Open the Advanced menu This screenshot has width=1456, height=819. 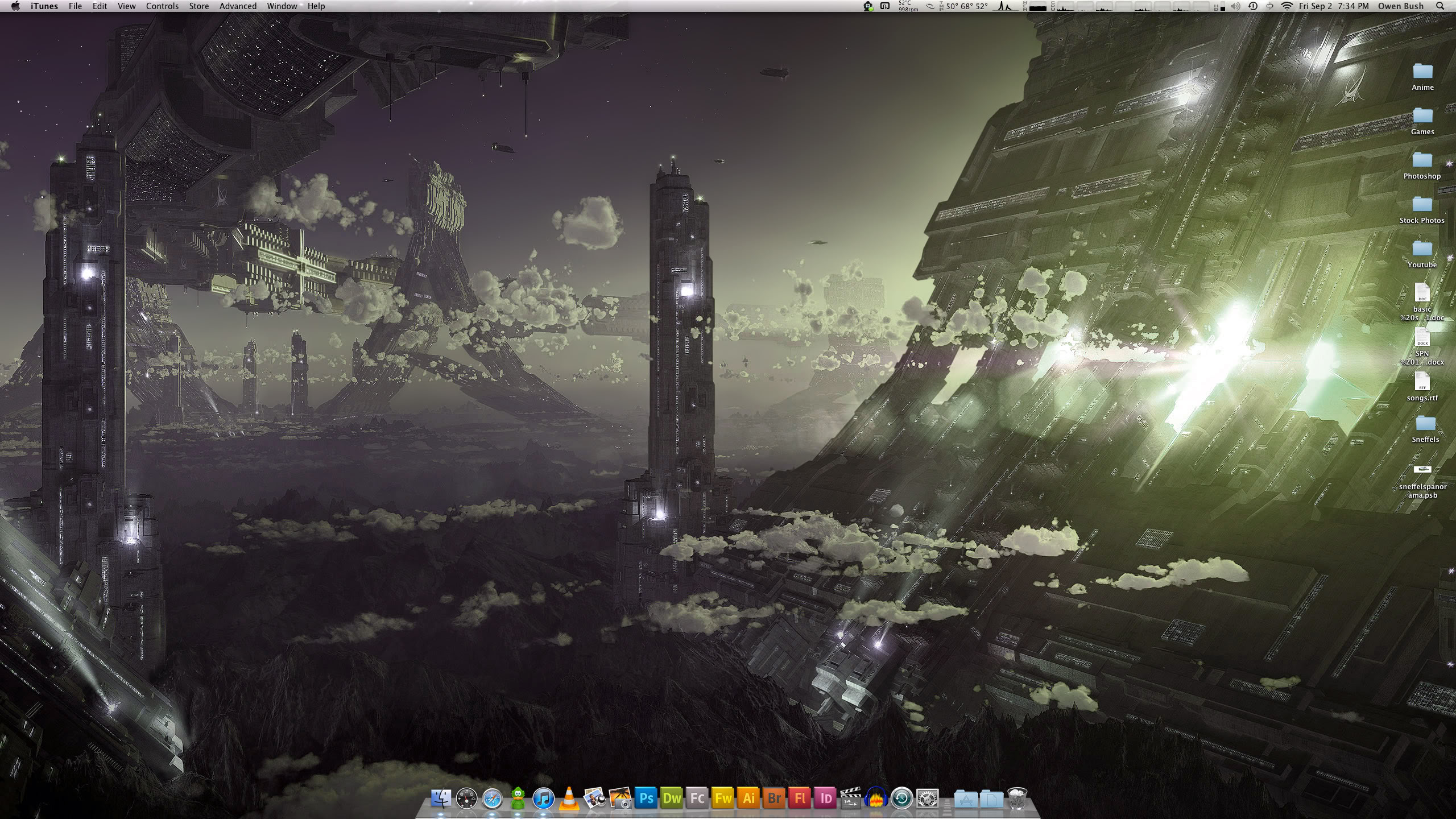pos(238,6)
